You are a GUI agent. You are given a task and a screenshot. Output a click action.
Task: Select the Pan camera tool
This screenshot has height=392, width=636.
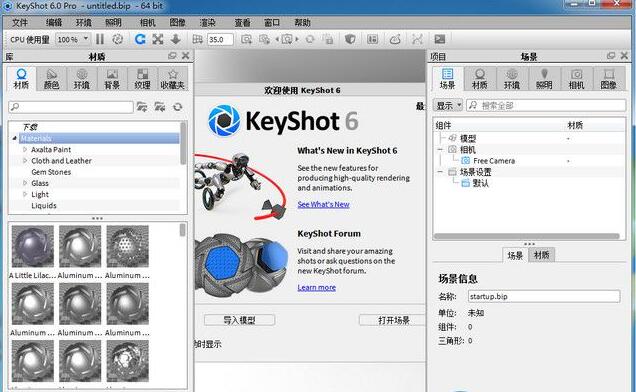(158, 39)
